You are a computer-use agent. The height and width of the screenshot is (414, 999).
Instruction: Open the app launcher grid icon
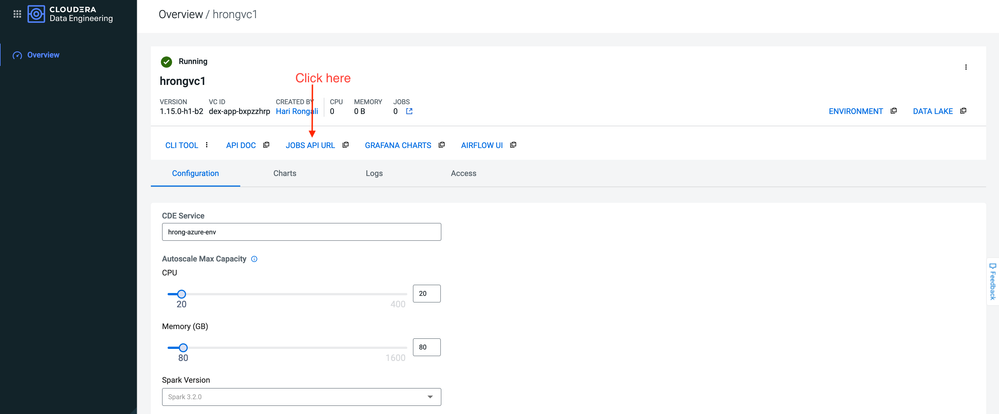pyautogui.click(x=17, y=13)
